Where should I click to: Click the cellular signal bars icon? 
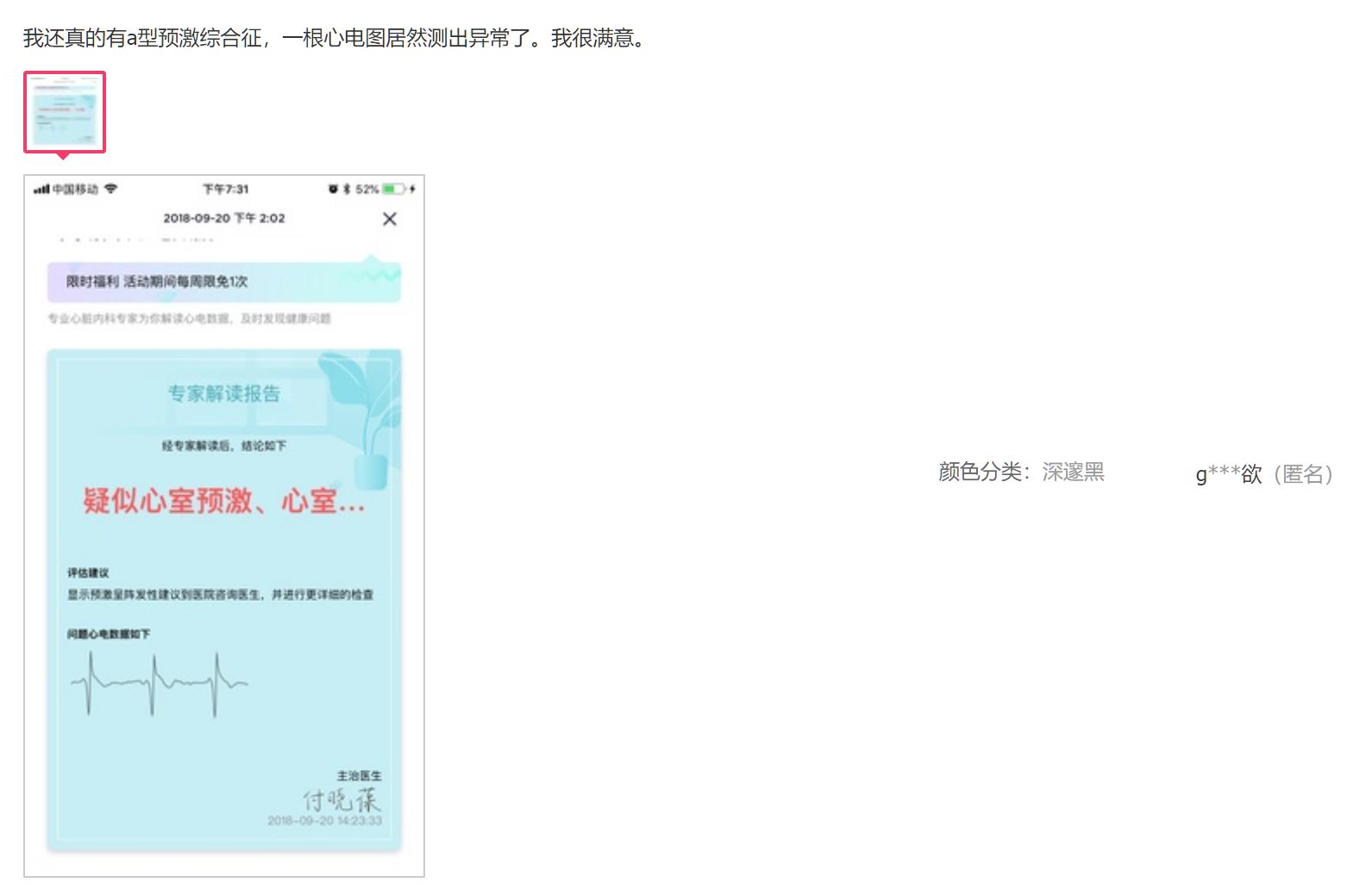(x=41, y=190)
